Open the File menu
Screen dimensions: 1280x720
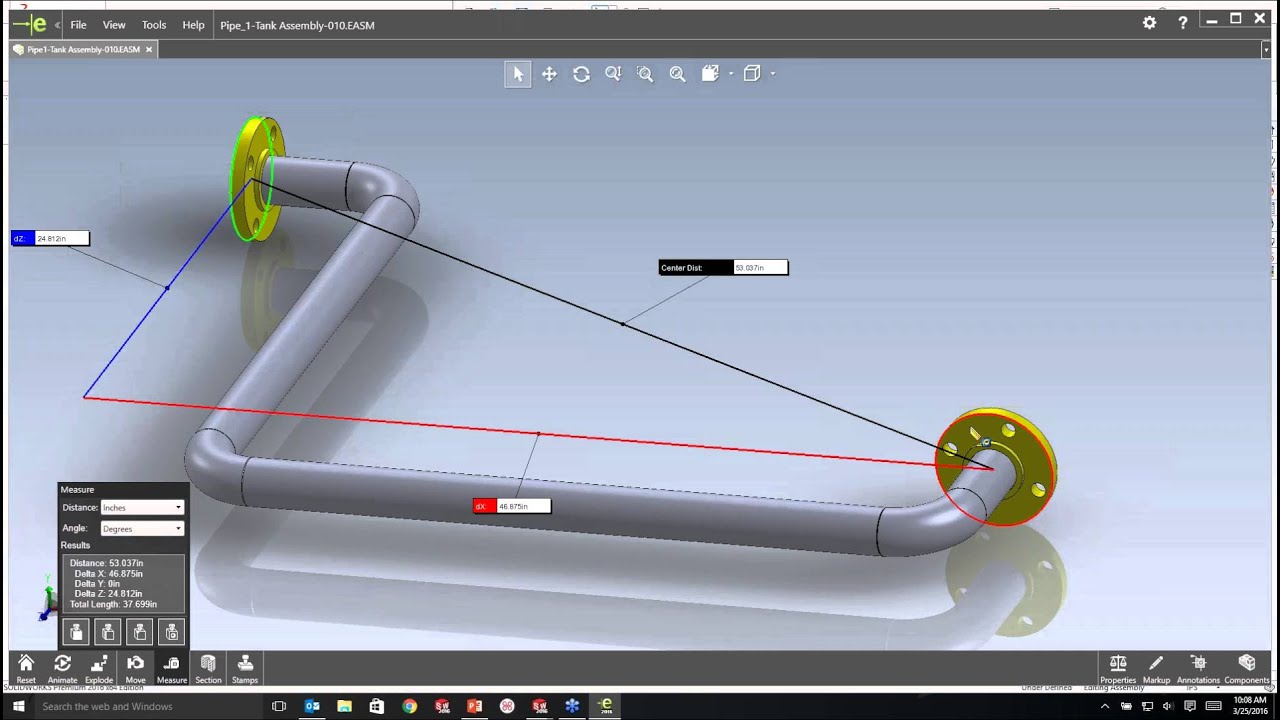[78, 25]
